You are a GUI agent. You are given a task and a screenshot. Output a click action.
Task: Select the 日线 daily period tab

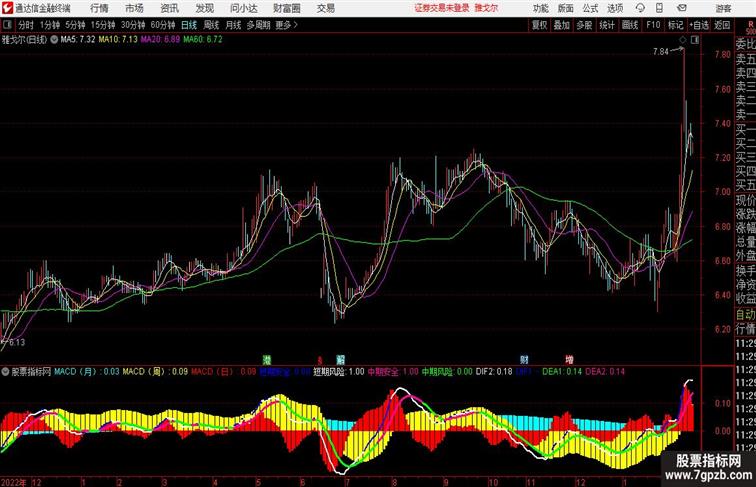(x=189, y=25)
